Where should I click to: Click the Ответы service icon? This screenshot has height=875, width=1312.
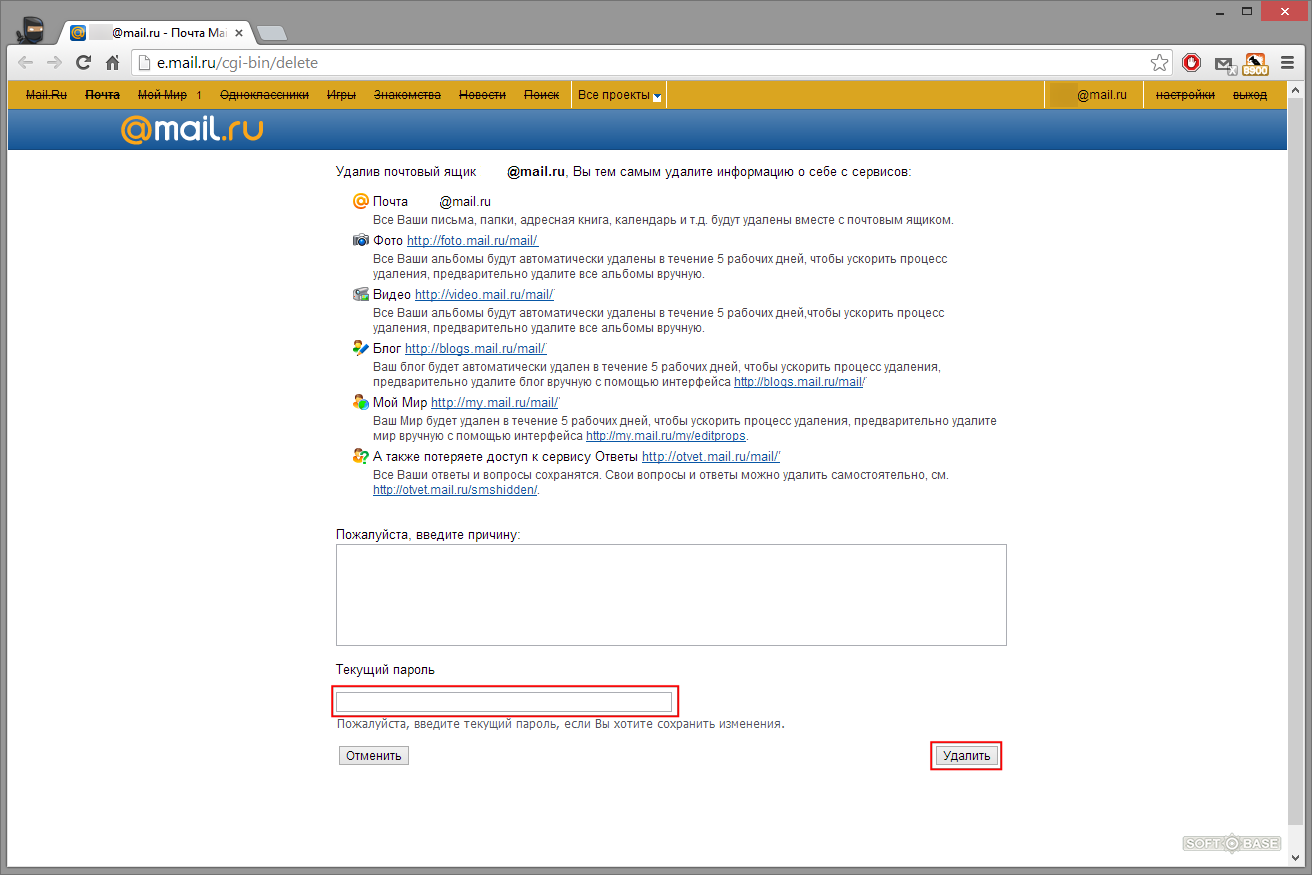361,456
